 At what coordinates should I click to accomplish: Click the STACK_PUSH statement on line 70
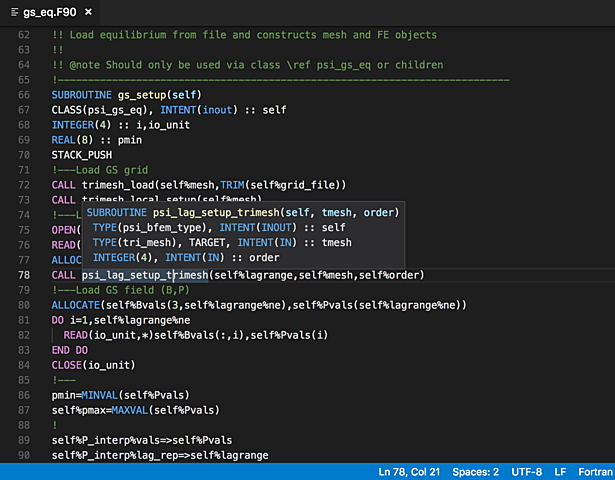point(82,155)
